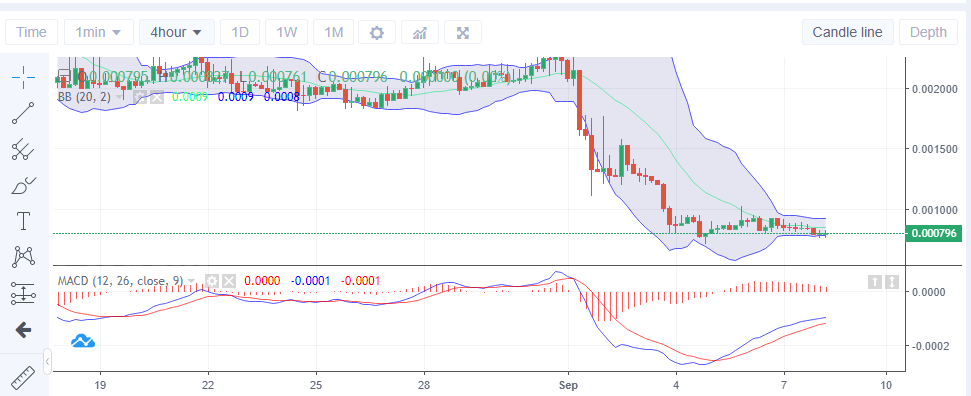Show the Depth chart
The height and width of the screenshot is (396, 971).
(x=928, y=32)
